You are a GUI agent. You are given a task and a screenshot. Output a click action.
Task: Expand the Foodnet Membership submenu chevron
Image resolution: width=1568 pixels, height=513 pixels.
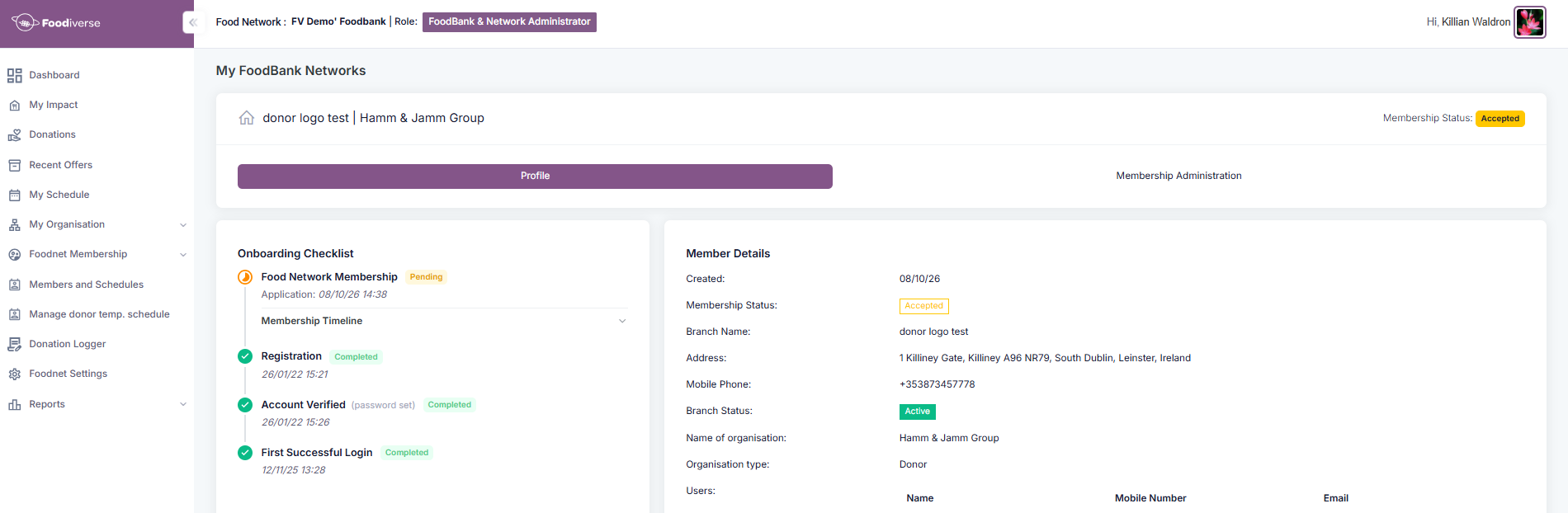click(183, 255)
